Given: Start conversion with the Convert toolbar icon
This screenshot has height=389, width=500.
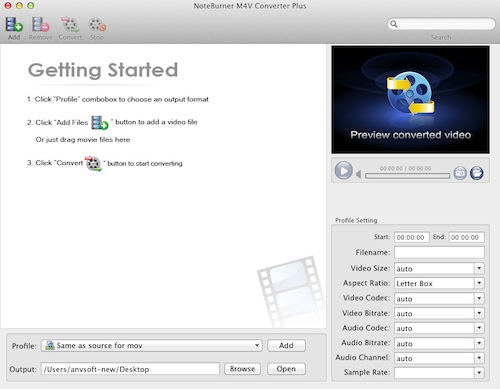Looking at the screenshot, I should tap(70, 25).
